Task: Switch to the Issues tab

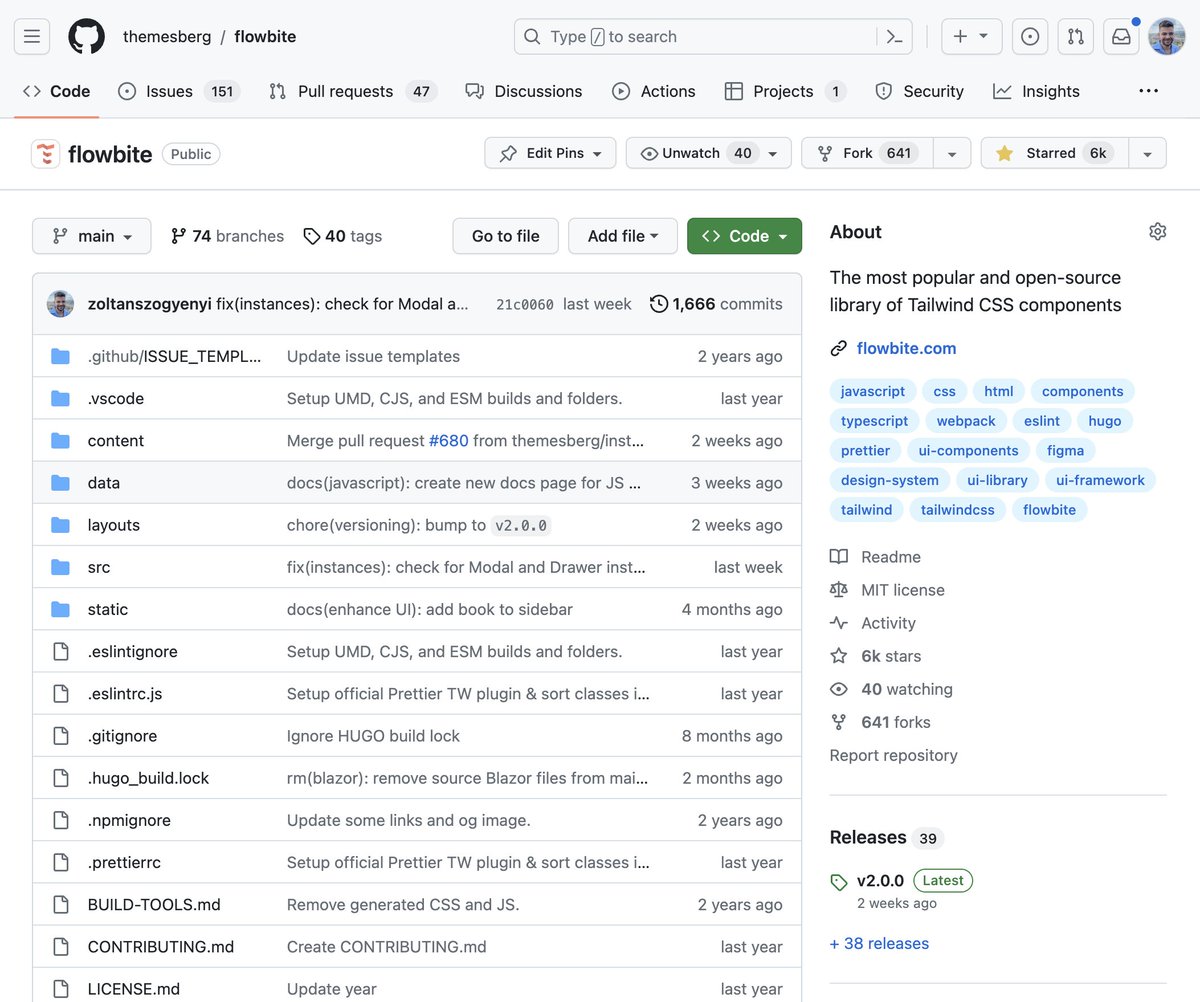Action: pyautogui.click(x=179, y=91)
